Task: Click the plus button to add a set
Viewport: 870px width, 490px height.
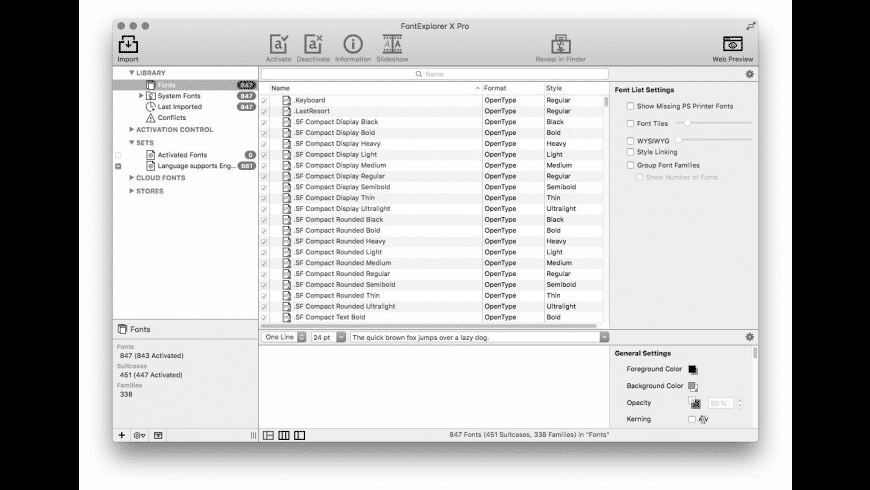Action: (122, 435)
